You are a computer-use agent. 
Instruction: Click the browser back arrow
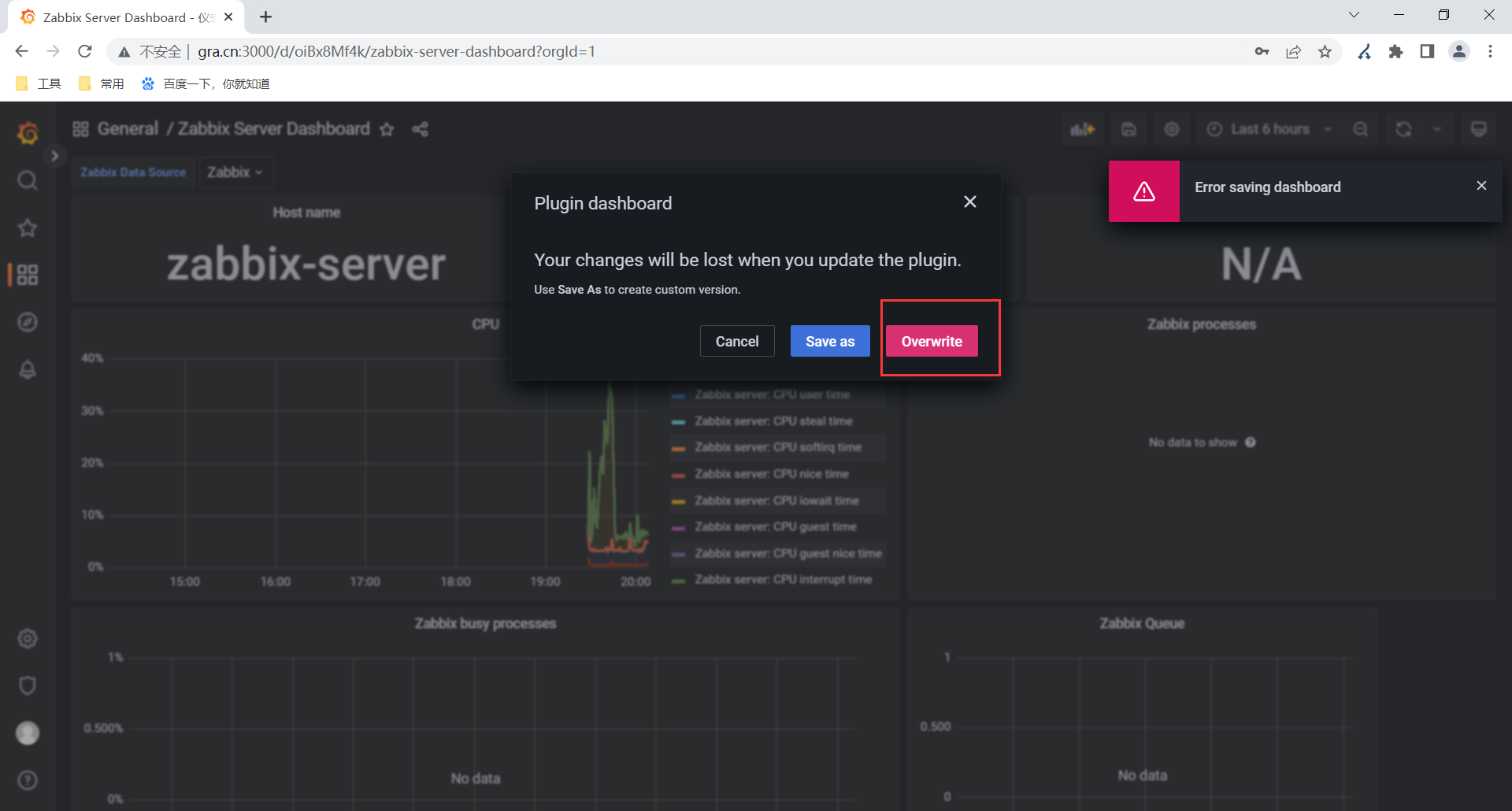[x=21, y=51]
